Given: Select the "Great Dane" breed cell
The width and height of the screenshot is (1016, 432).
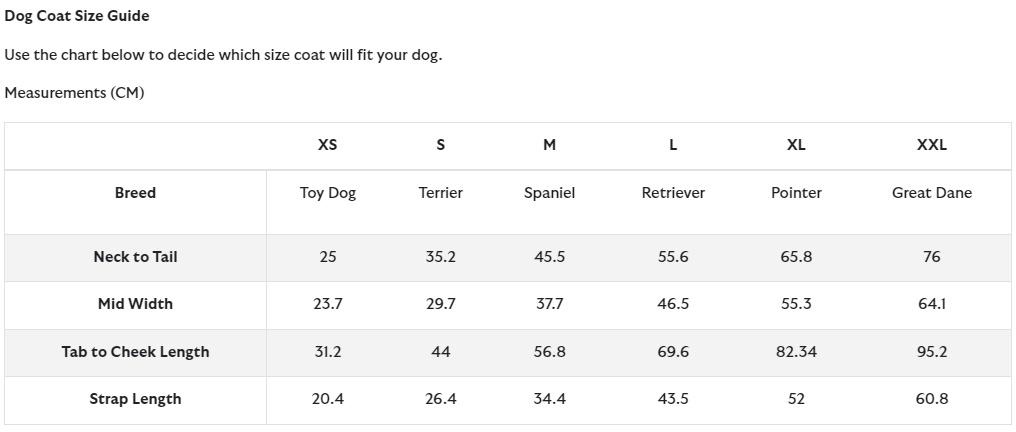Looking at the screenshot, I should coord(931,193).
